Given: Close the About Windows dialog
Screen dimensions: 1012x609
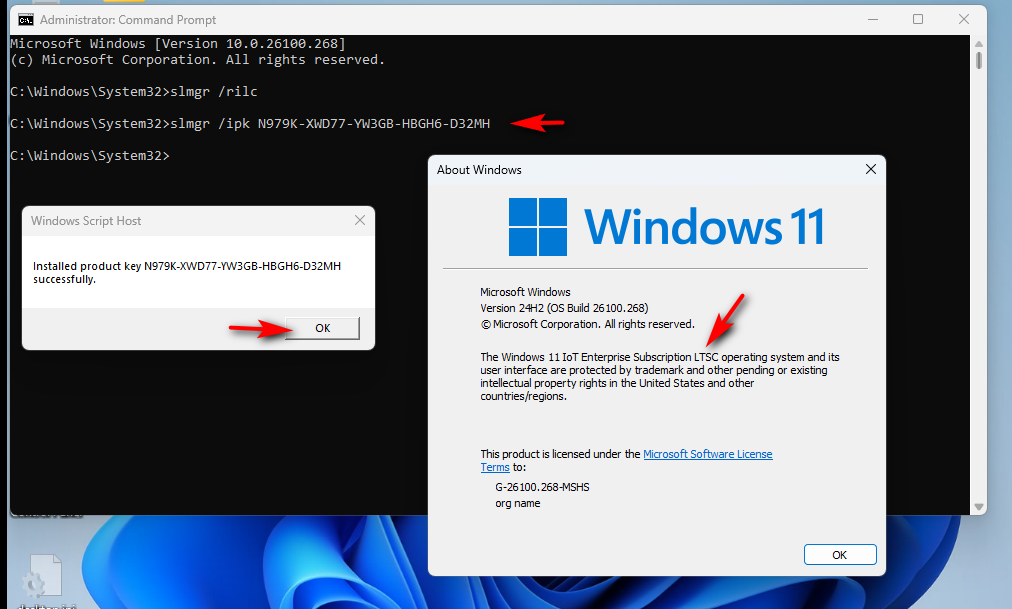Looking at the screenshot, I should pyautogui.click(x=871, y=169).
